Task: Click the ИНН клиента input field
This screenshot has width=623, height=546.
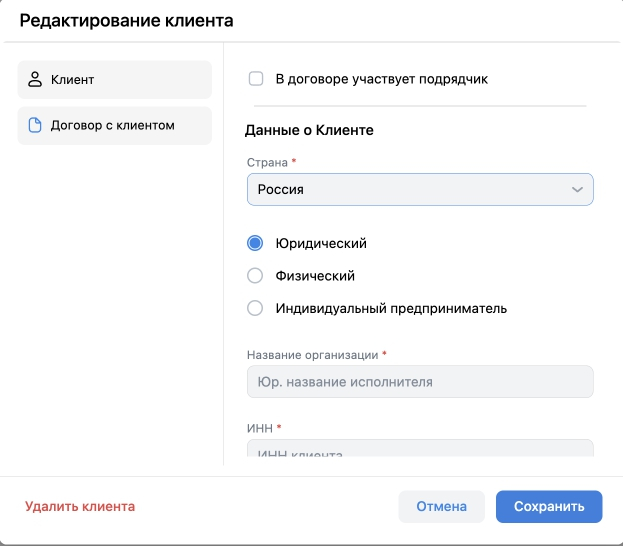Action: (420, 451)
